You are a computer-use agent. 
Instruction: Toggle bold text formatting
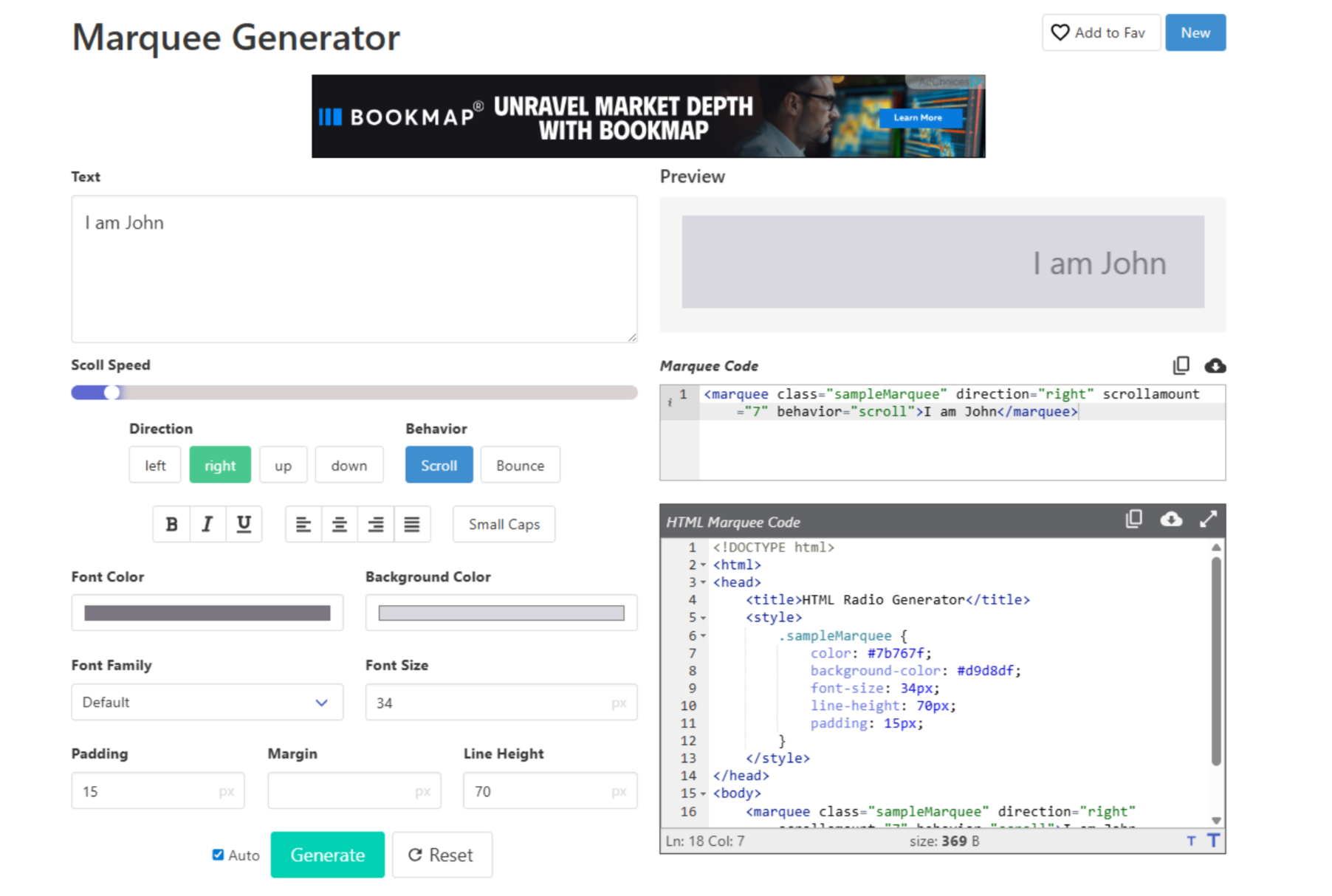click(171, 524)
